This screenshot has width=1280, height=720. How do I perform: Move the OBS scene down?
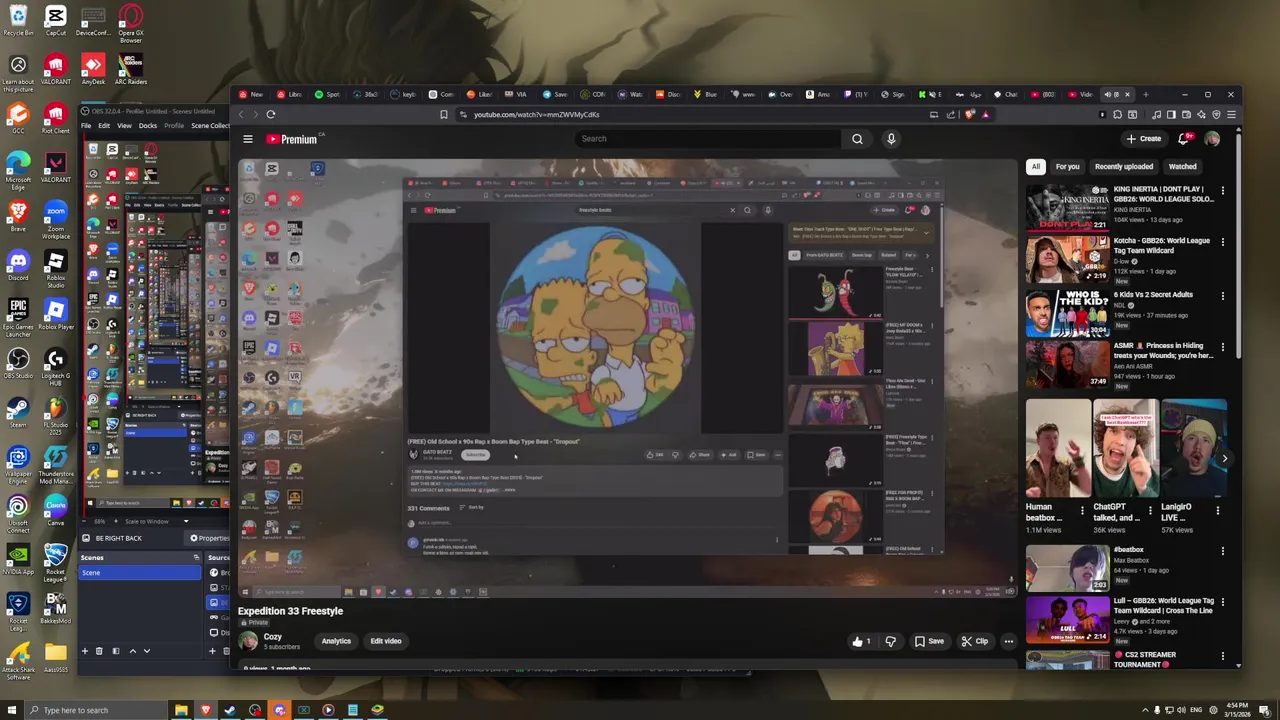click(x=147, y=651)
